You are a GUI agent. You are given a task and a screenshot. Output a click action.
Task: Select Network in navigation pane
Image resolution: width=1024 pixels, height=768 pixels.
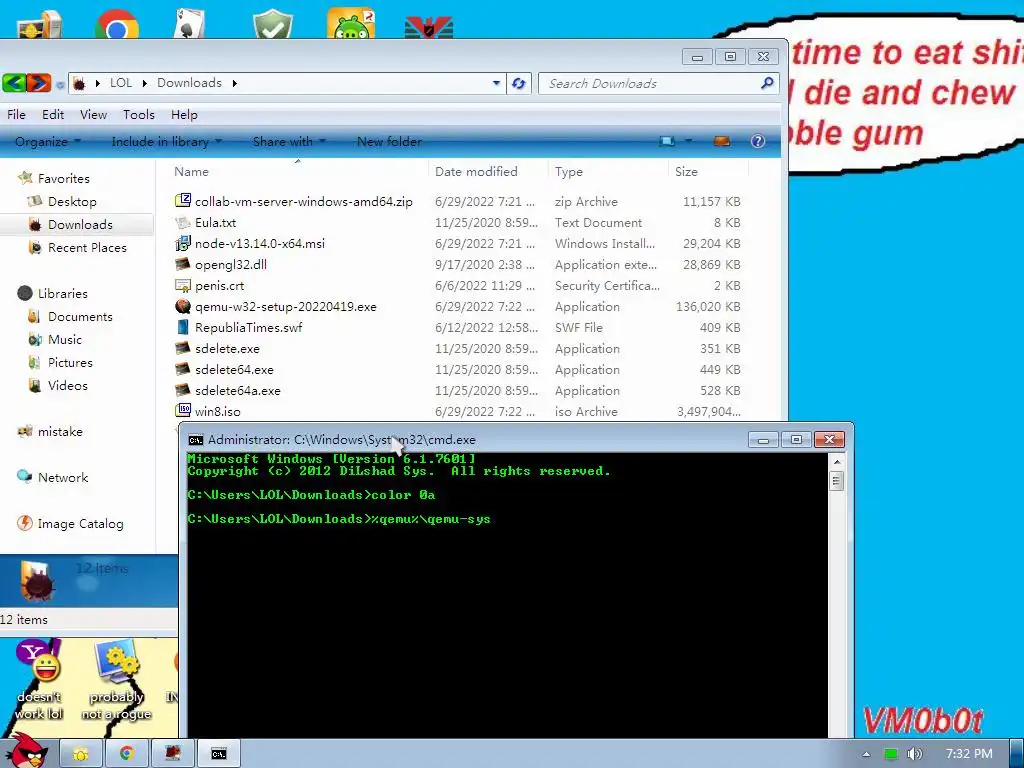pos(63,477)
